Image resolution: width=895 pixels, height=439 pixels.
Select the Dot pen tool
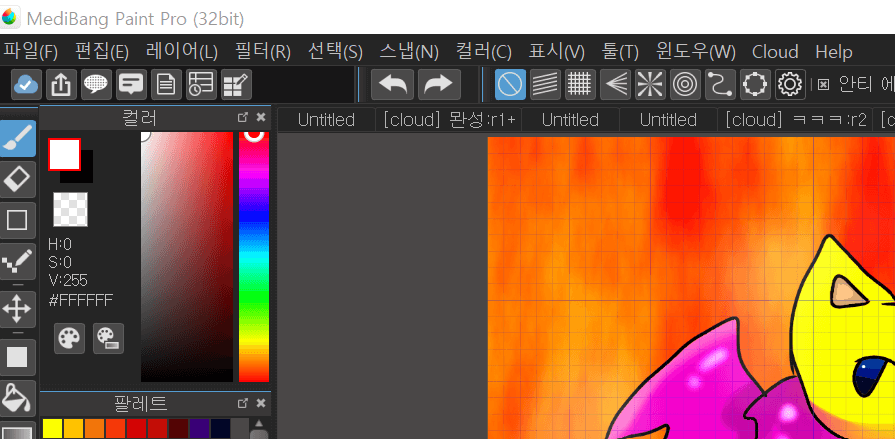point(17,261)
